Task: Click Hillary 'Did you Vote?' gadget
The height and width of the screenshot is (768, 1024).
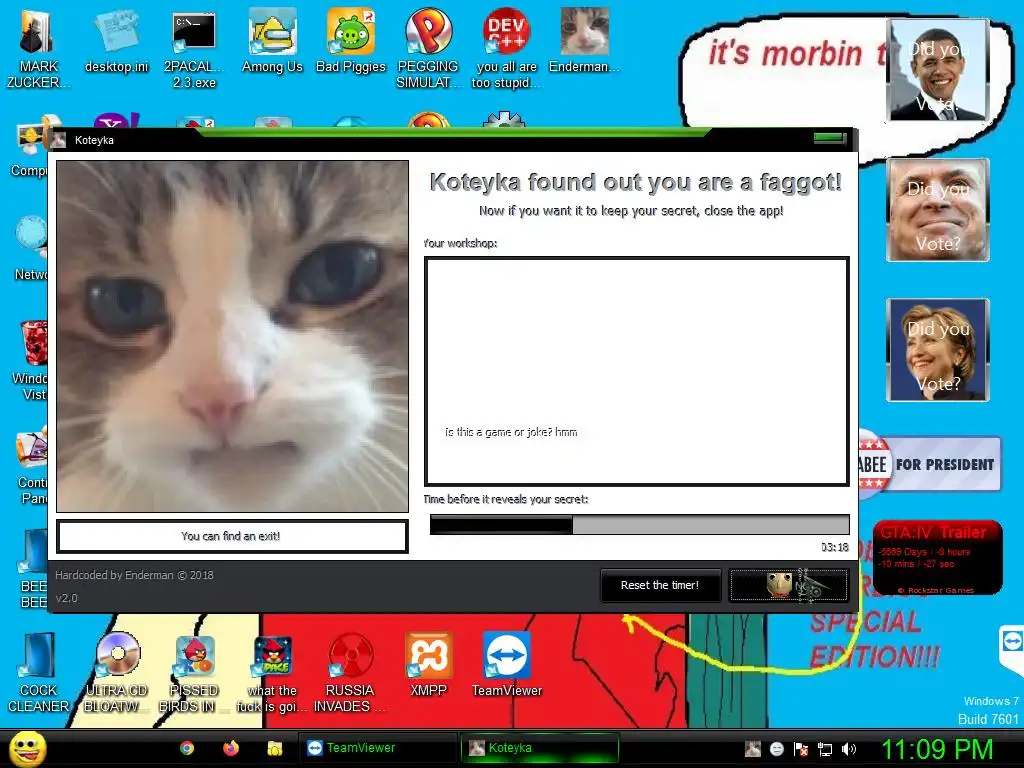Action: [938, 349]
